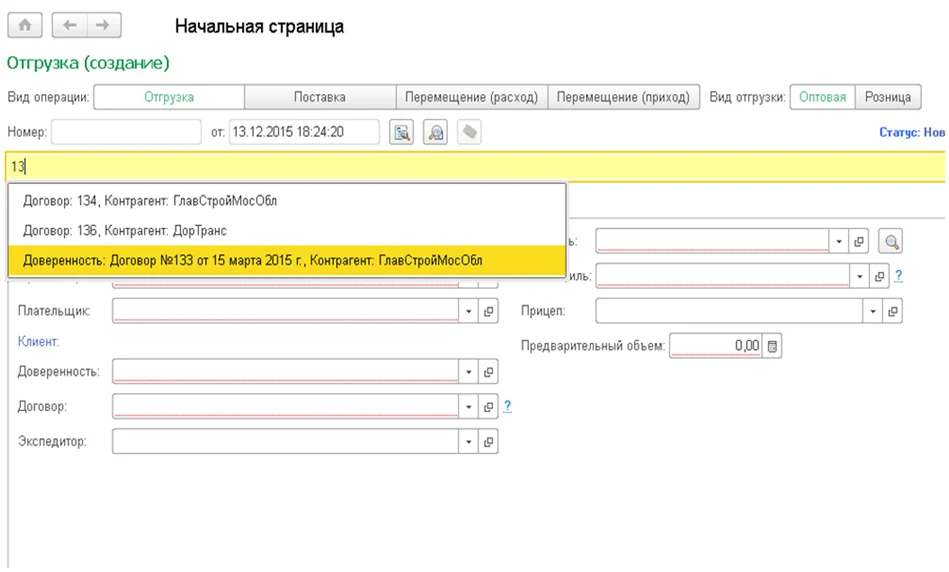This screenshot has height=572, width=949.
Task: Choose the Розница shipment type
Action: (x=886, y=97)
